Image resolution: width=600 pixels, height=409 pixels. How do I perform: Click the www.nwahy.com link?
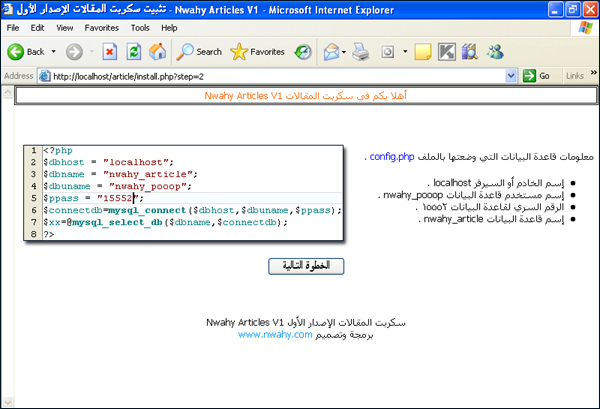tap(275, 335)
